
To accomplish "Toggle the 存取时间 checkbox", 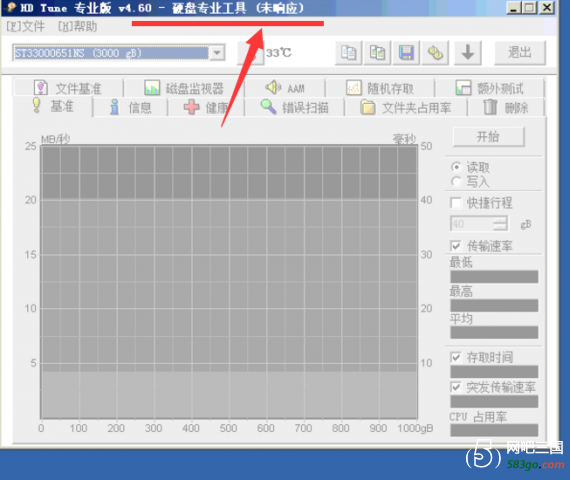I will pyautogui.click(x=455, y=357).
